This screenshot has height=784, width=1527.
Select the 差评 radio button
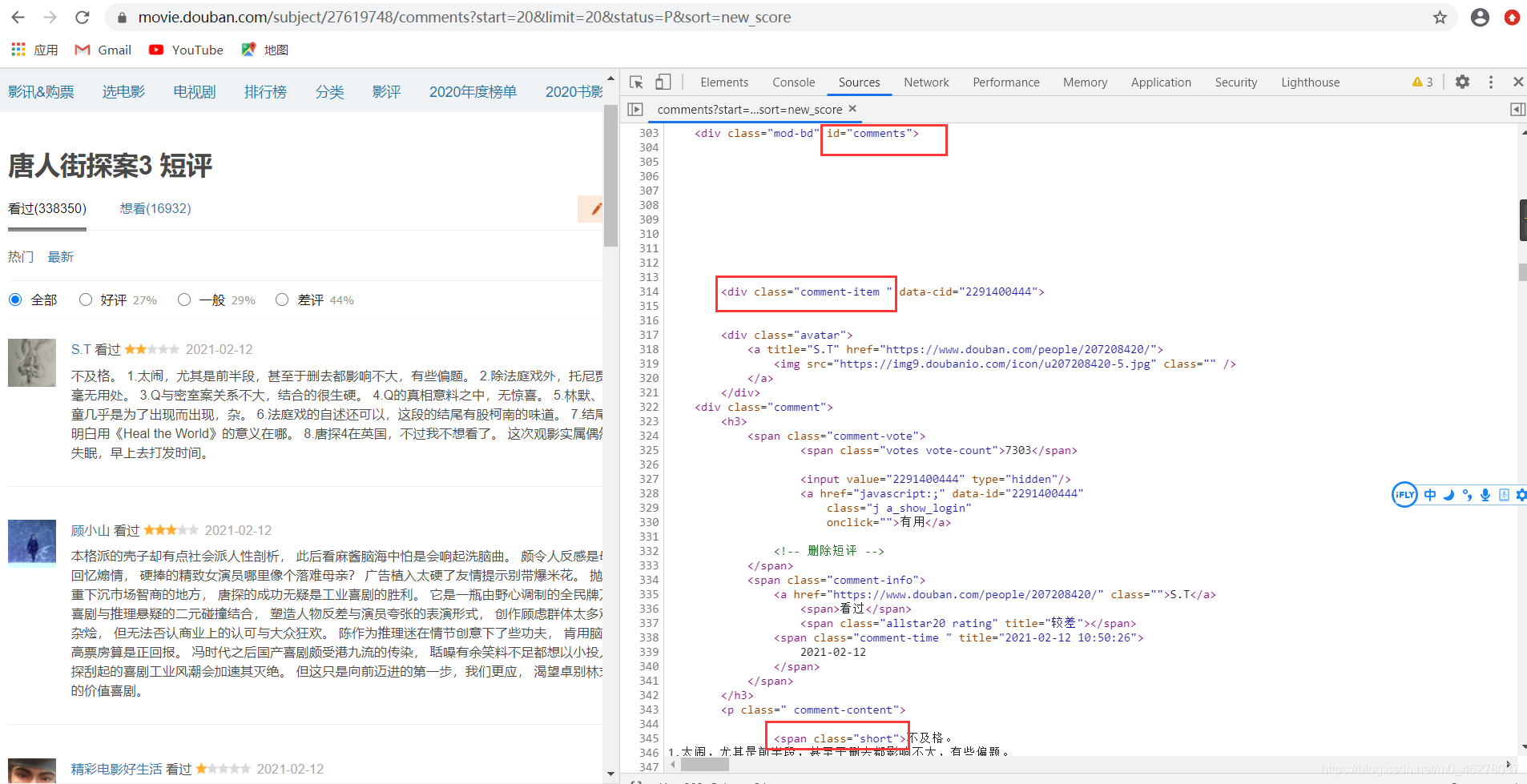pyautogui.click(x=282, y=300)
